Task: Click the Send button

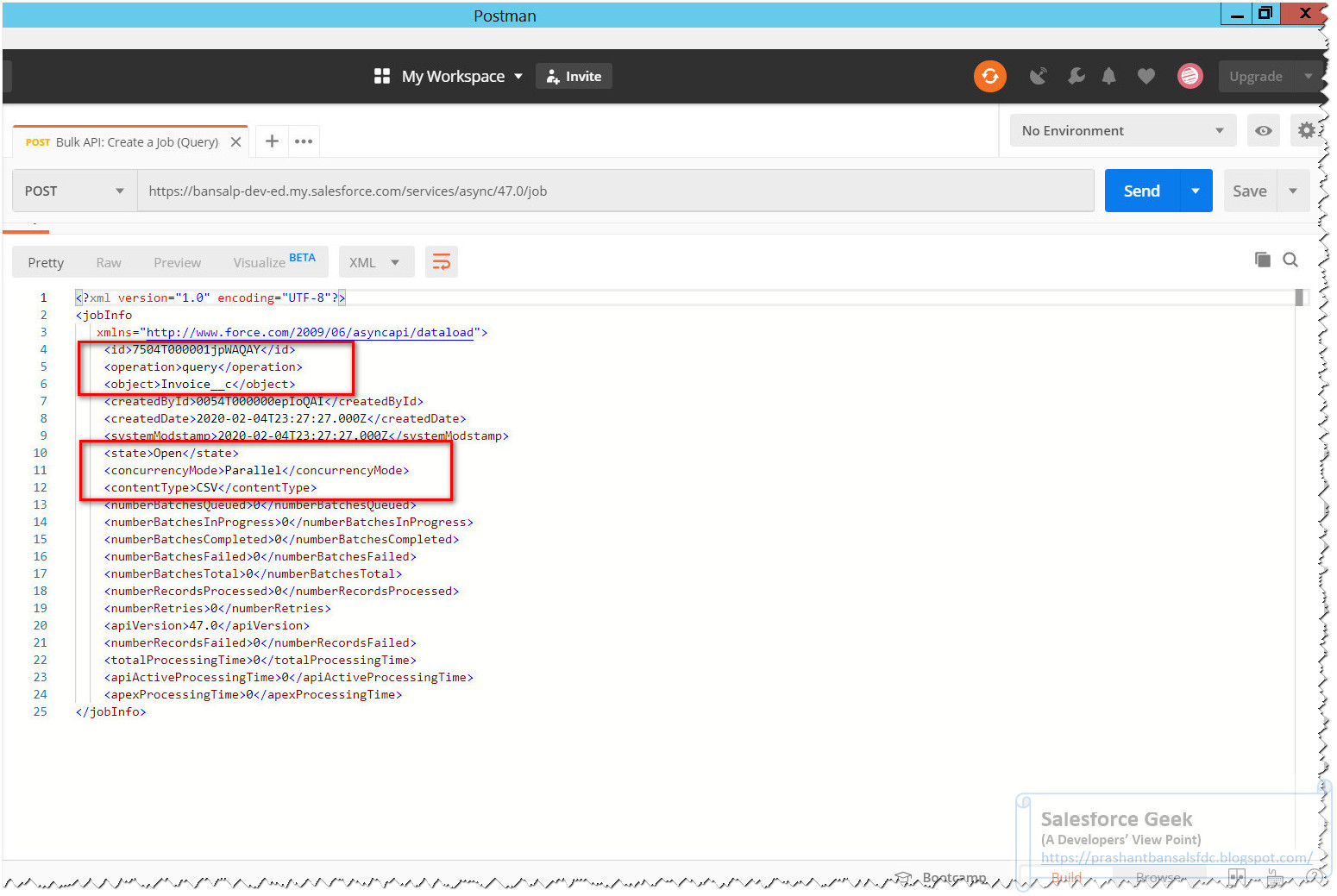Action: coord(1141,191)
